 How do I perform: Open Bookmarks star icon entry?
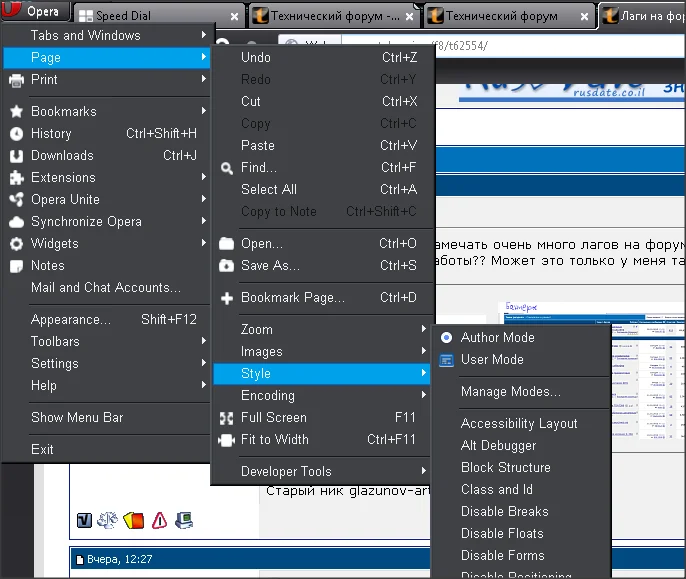tap(17, 111)
